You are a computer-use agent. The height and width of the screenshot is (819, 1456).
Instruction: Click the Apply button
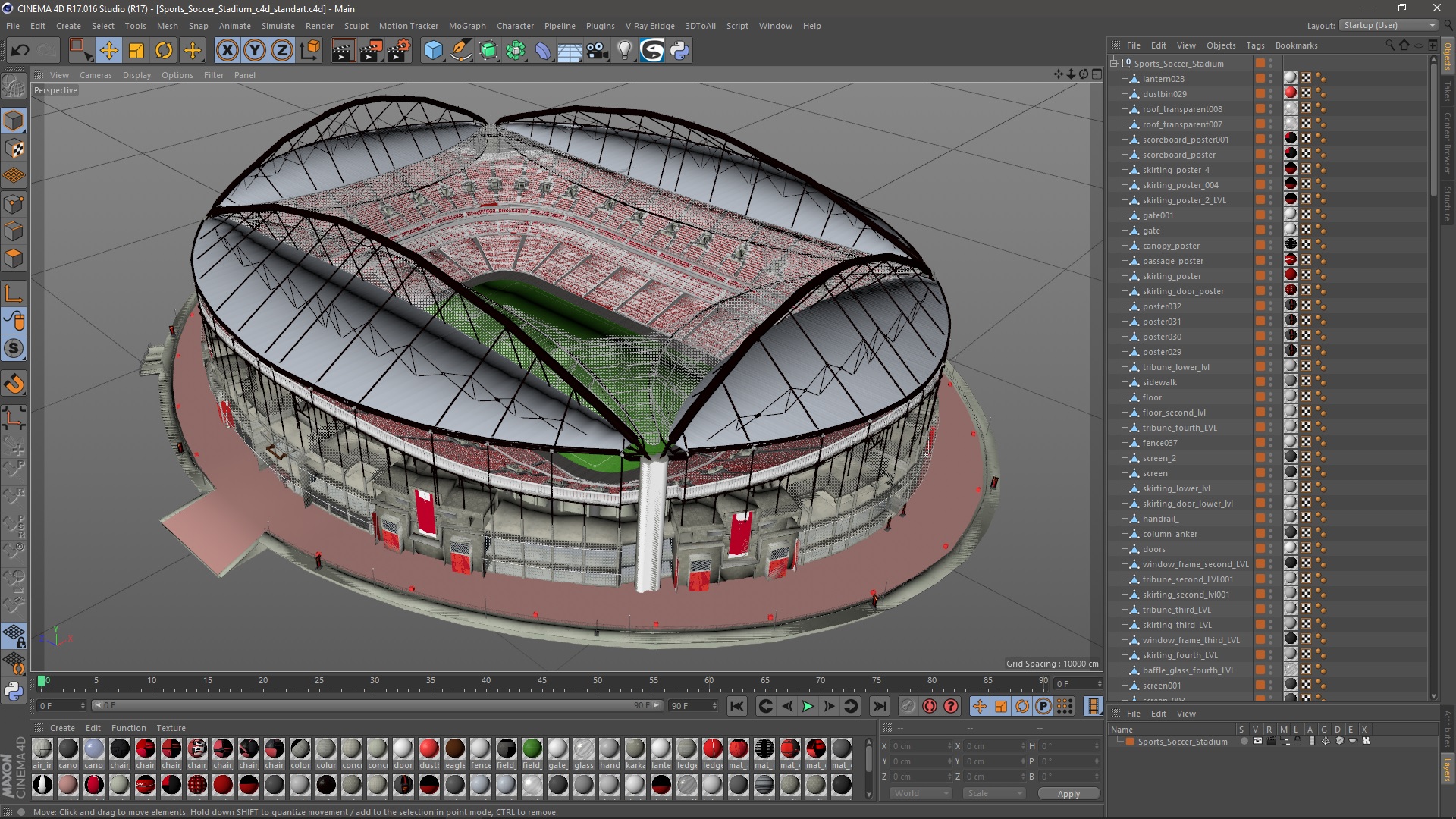pyautogui.click(x=1068, y=793)
